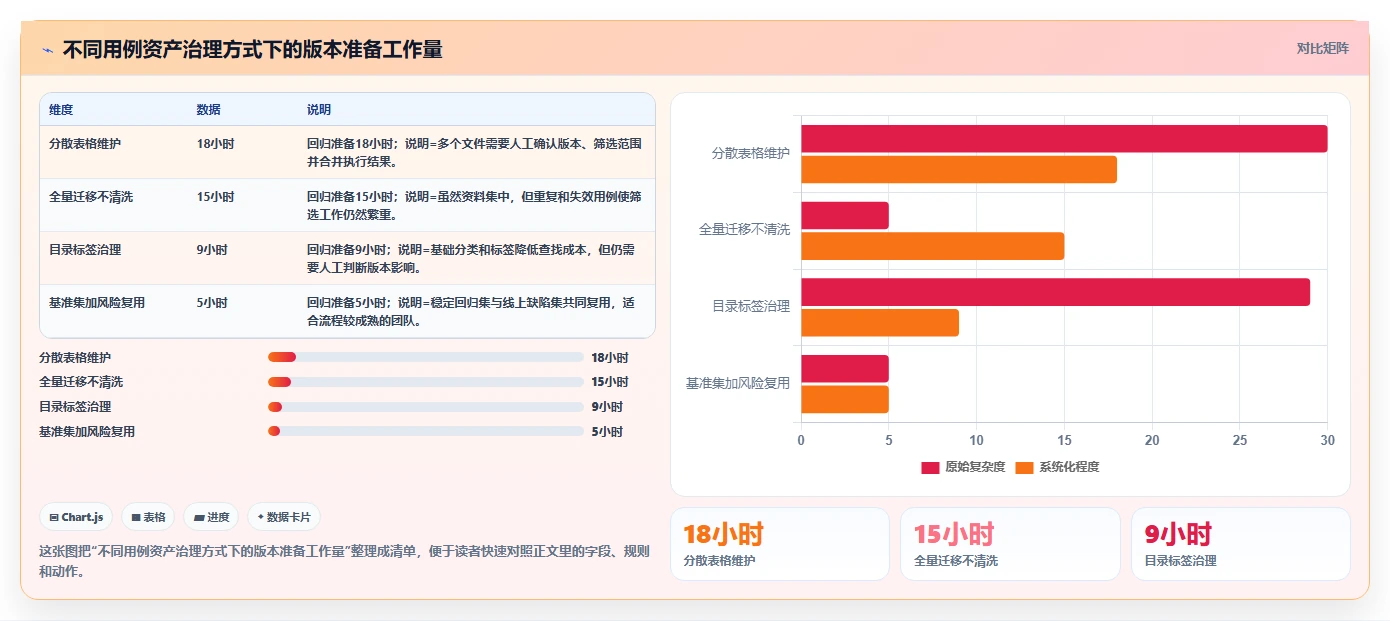Click the 分散表格维护 progress bar

click(x=426, y=357)
